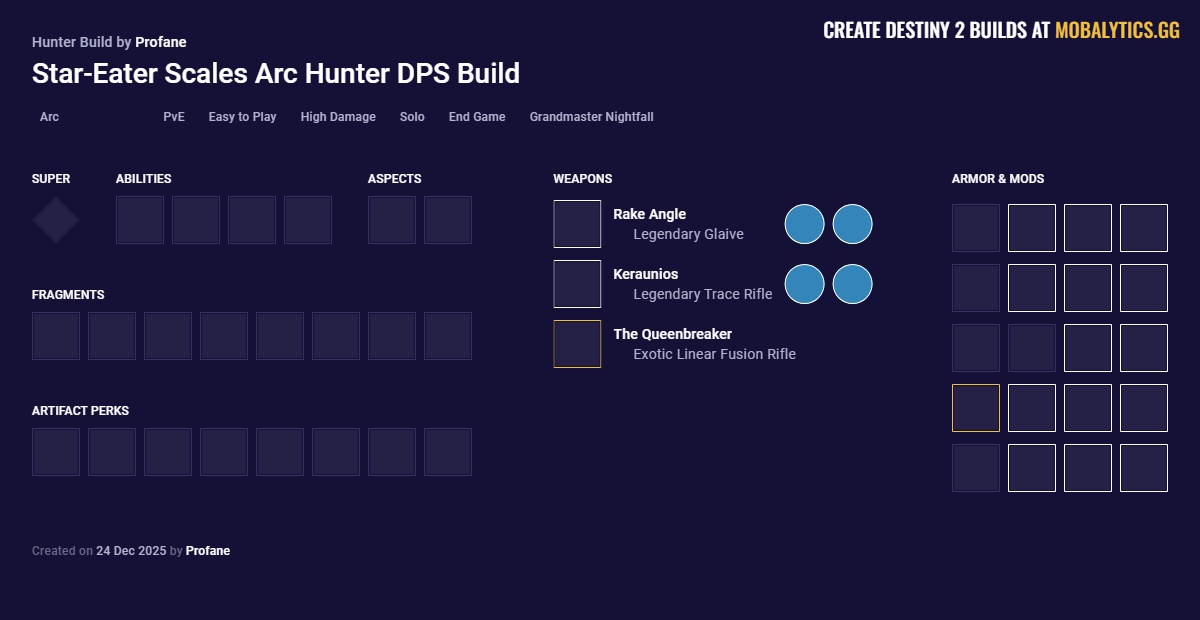Select the empty Super diamond slot
1200x620 pixels.
tap(55, 219)
